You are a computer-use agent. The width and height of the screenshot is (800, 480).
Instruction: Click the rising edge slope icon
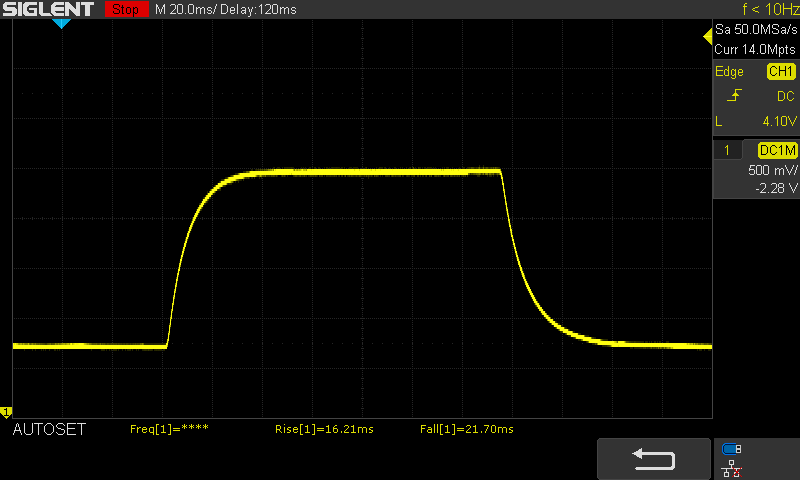tap(735, 96)
